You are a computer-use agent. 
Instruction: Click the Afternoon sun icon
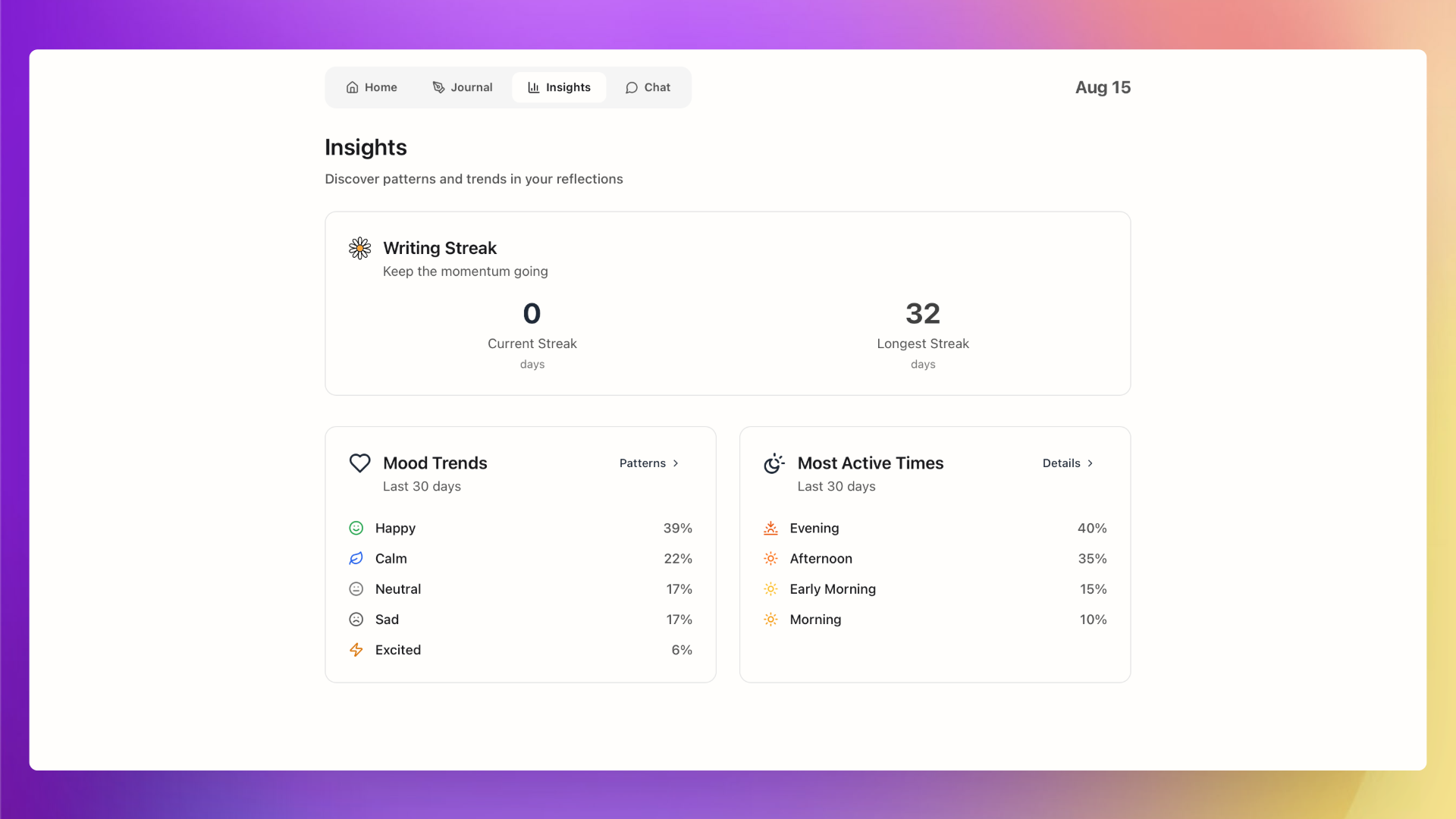[770, 558]
